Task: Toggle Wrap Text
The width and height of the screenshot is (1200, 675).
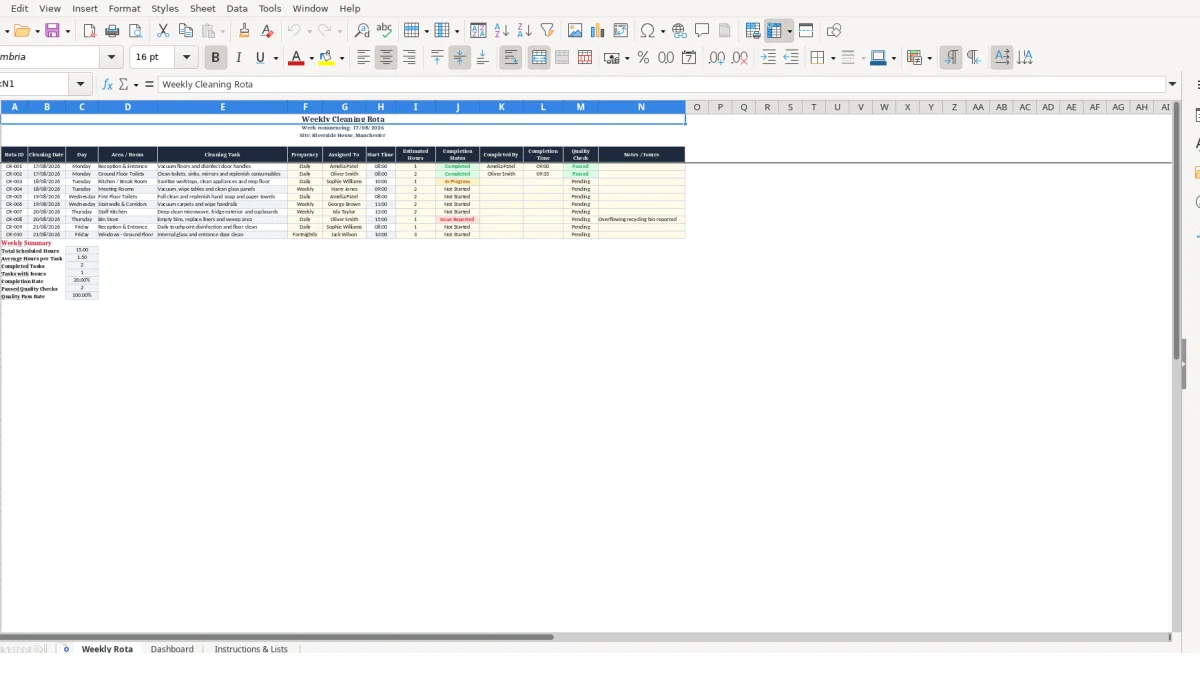Action: (x=511, y=58)
